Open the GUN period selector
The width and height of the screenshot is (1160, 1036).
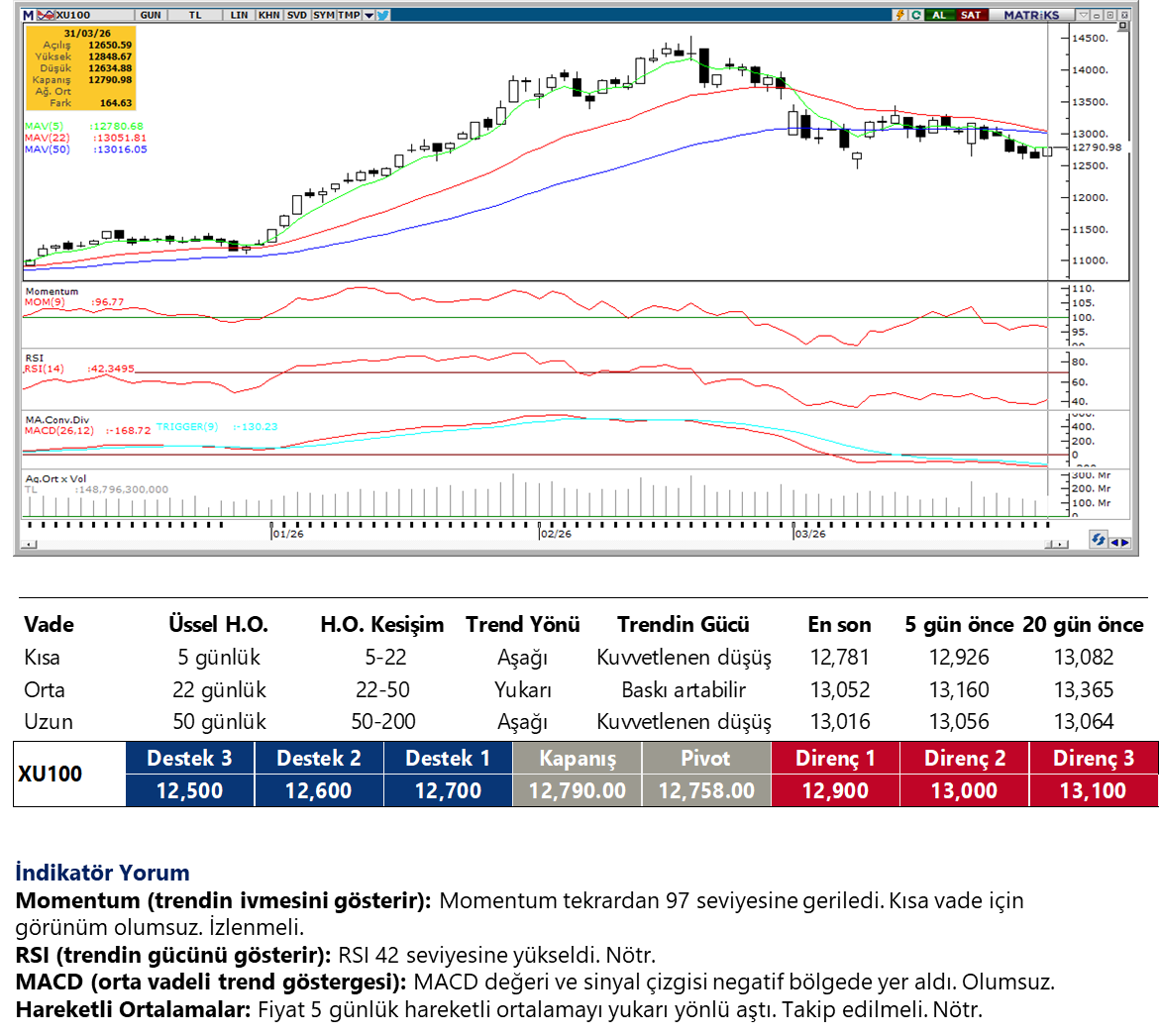point(152,15)
